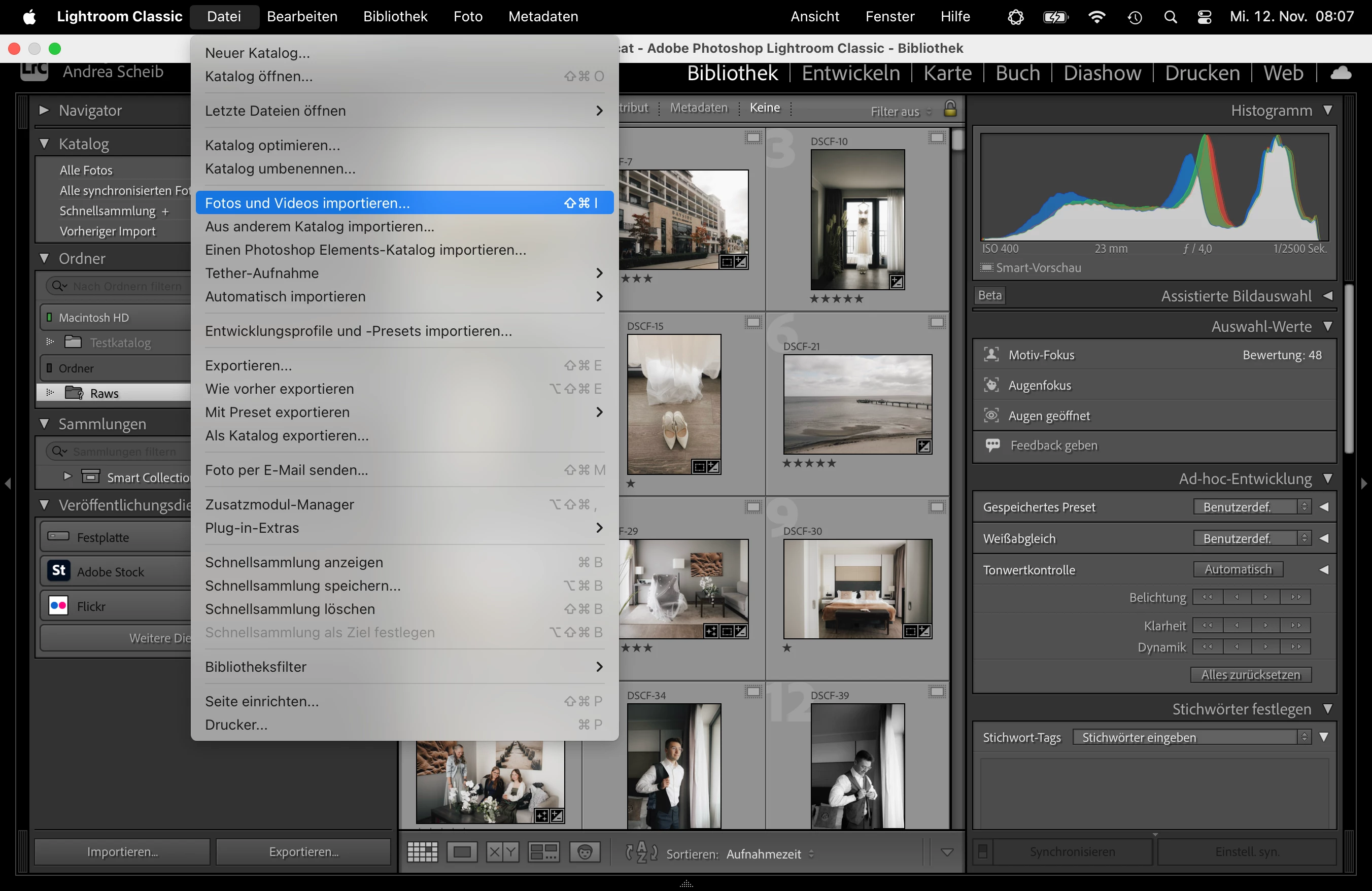Screen dimensions: 1372x891
Task: Expand the Navigator panel
Action: click(x=44, y=110)
